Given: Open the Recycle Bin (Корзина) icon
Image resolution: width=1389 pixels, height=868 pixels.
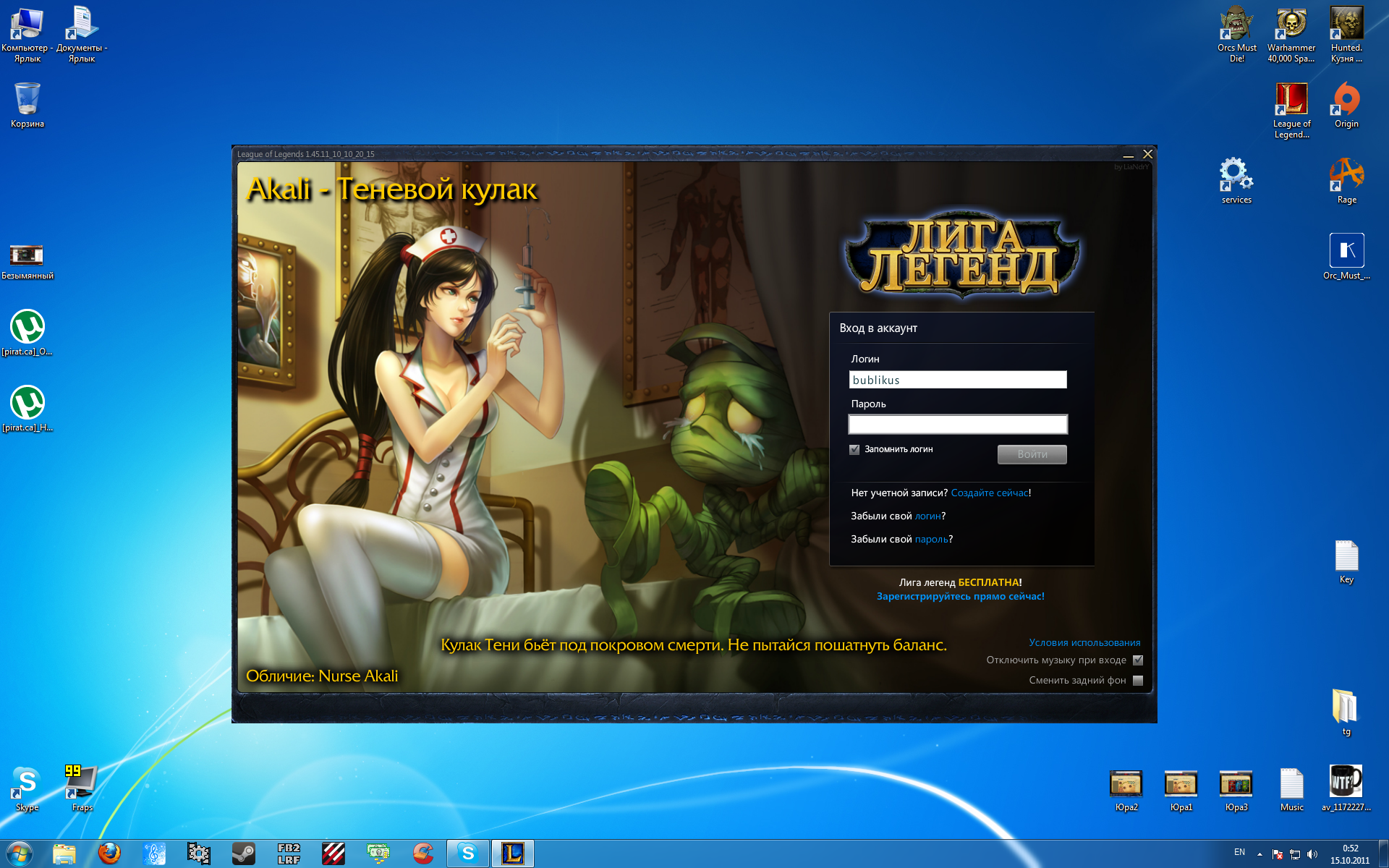Looking at the screenshot, I should [x=27, y=100].
